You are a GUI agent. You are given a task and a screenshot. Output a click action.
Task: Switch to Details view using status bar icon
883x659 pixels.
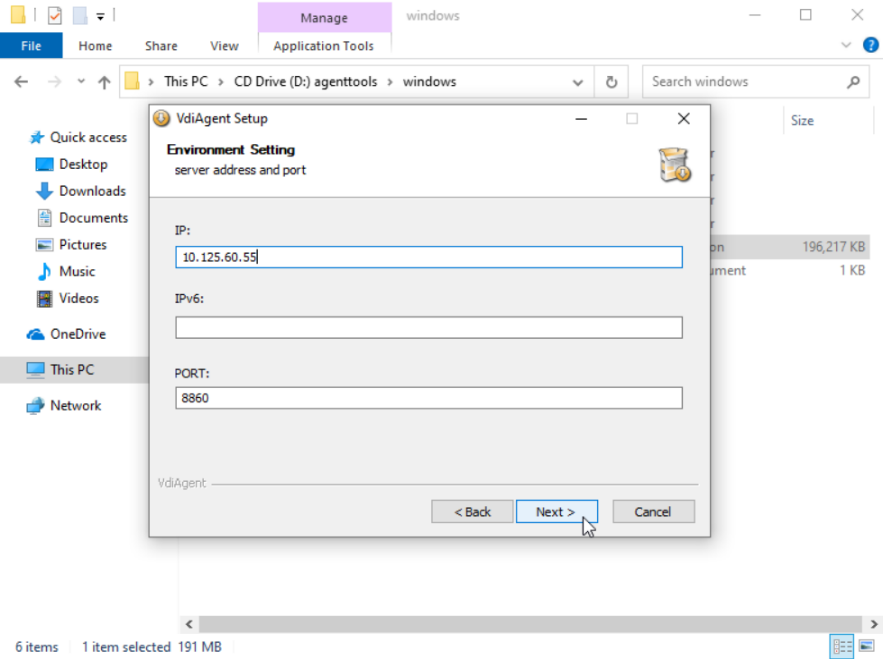click(842, 646)
